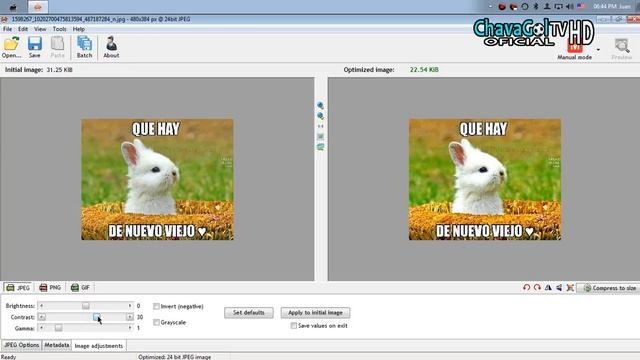Switch to the JPEG Options tab
This screenshot has width=640, height=360.
tap(22, 345)
